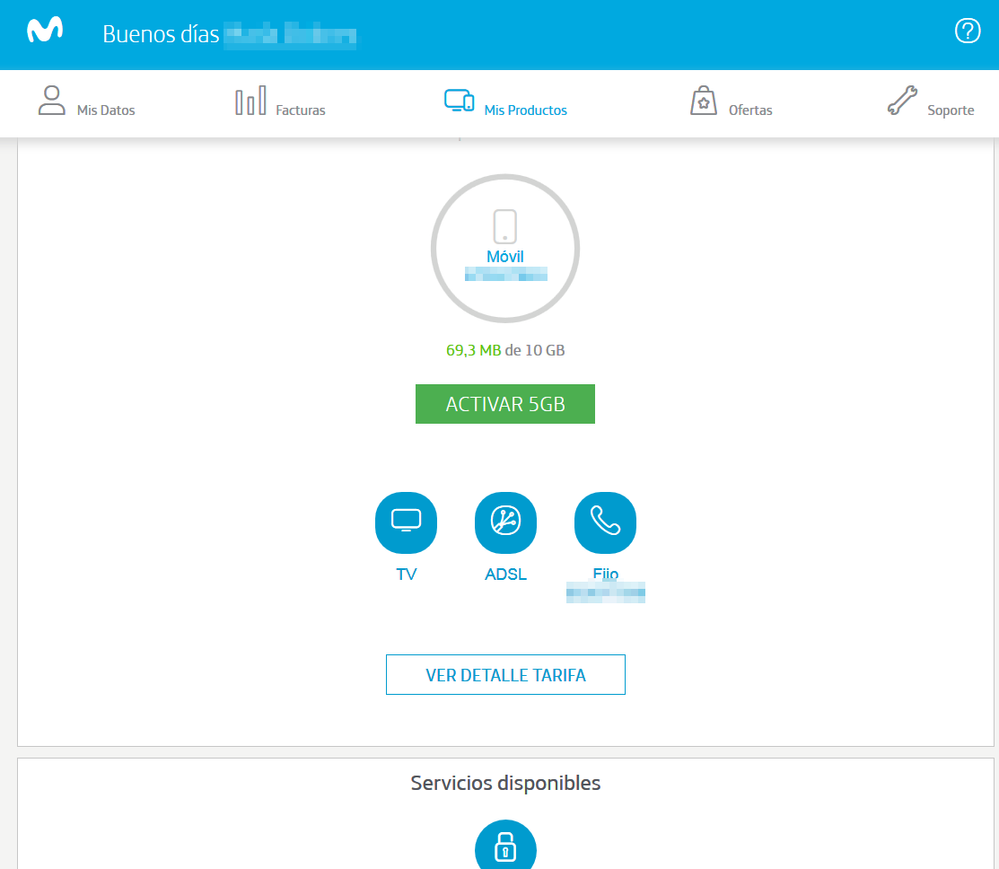Select the mobile phone icon inside circle
The image size is (999, 869).
click(x=505, y=225)
